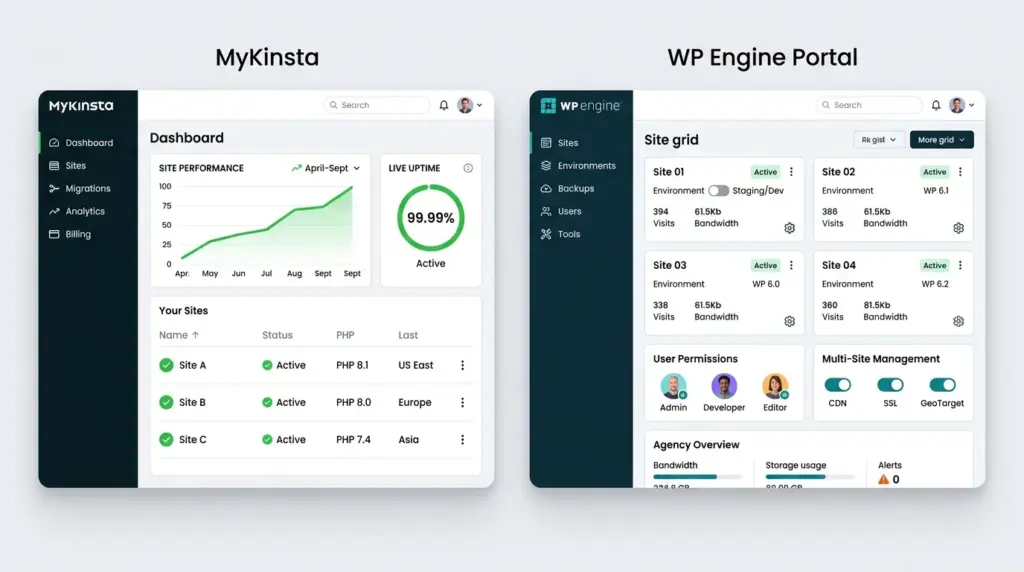Click the settings gear on Site 02 card
1024x572 pixels.
tap(958, 228)
